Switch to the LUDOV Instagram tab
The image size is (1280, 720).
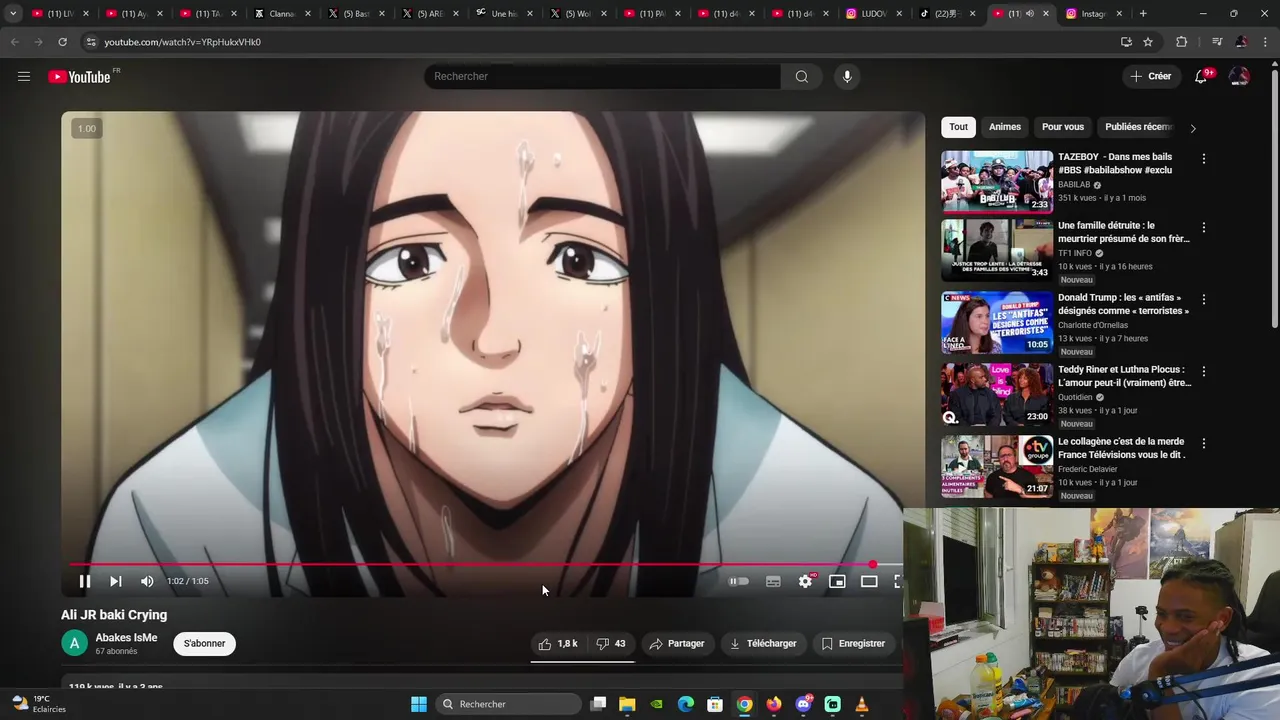click(x=874, y=13)
